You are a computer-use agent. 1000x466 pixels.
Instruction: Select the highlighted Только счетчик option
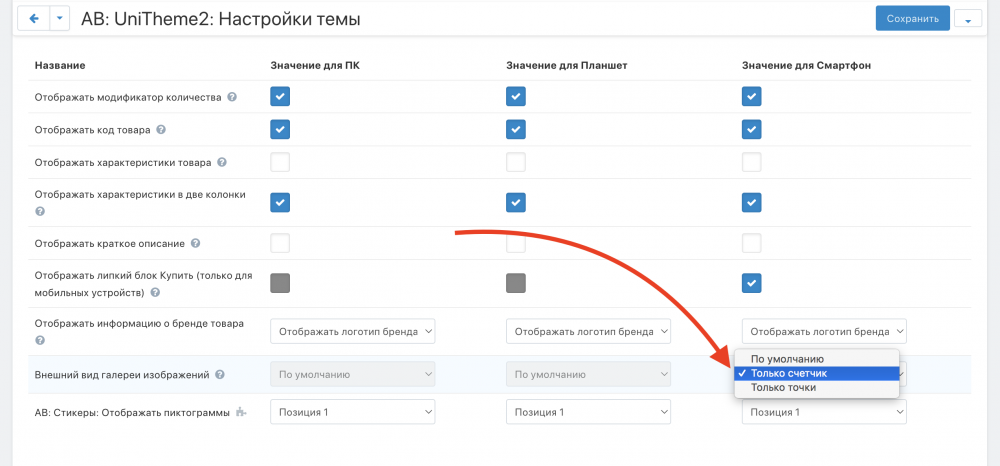coord(789,373)
